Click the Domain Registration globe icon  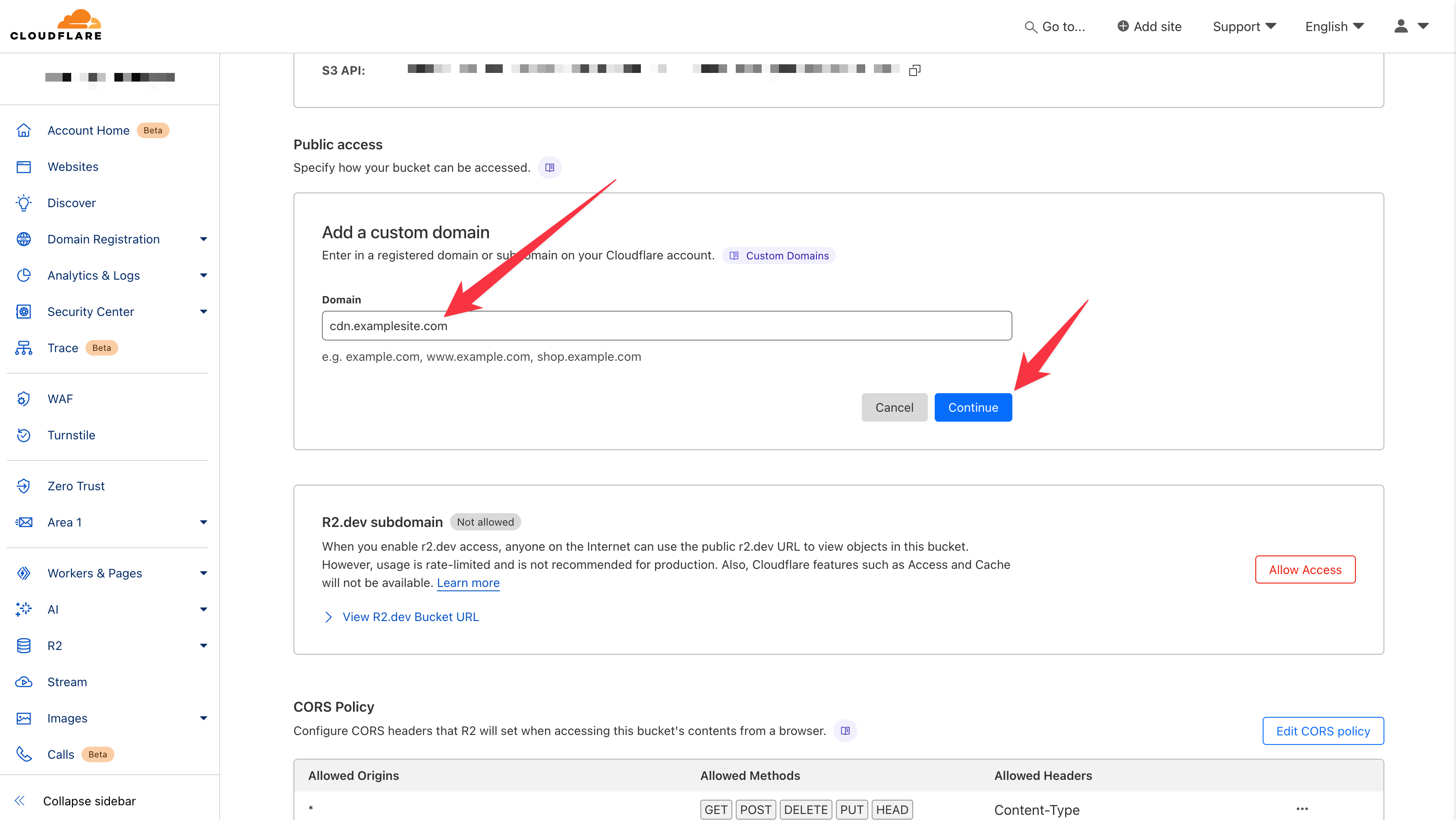pos(24,239)
